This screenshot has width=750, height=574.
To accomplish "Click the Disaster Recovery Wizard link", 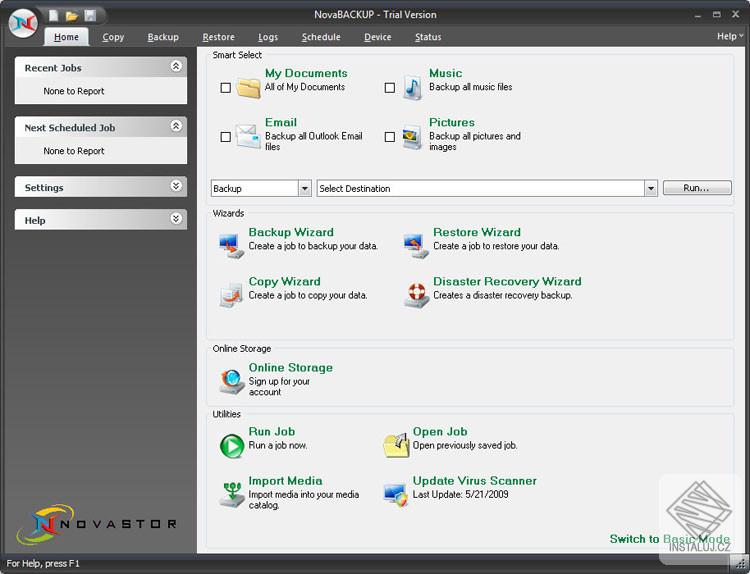I will (507, 282).
